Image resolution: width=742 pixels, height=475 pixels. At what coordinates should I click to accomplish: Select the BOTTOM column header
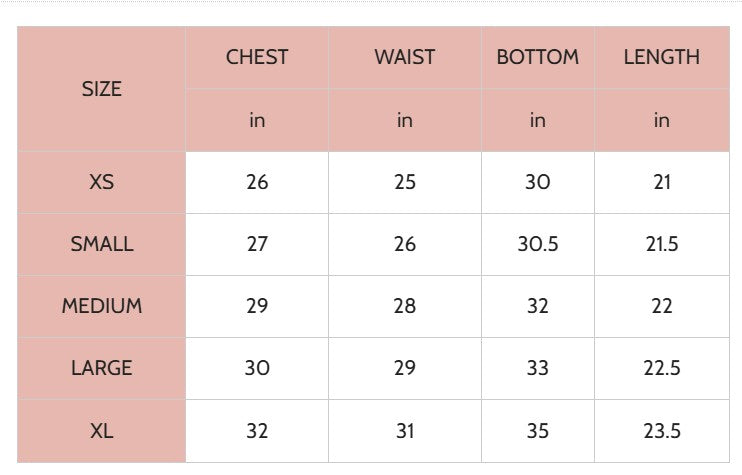pos(537,57)
